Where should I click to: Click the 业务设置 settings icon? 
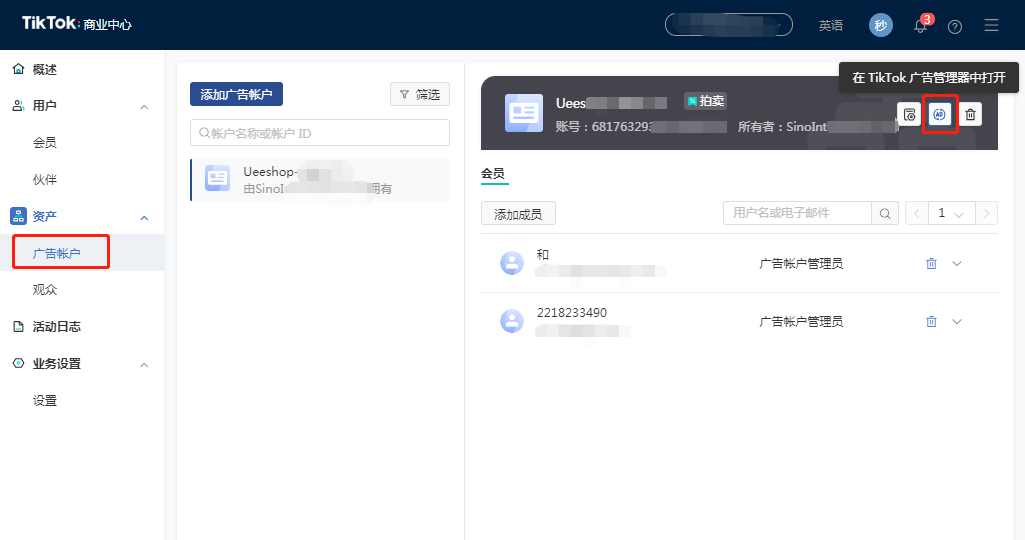18,363
